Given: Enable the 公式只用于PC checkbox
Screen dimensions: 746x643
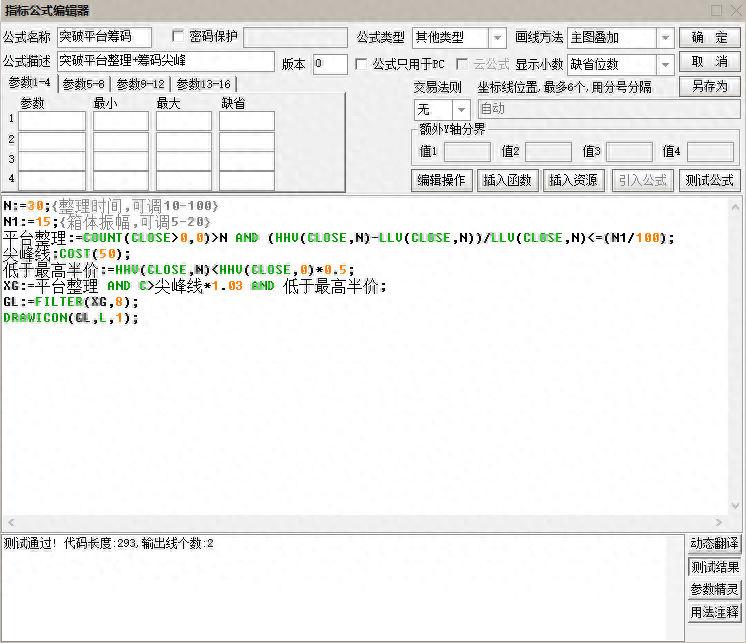Looking at the screenshot, I should pos(361,64).
